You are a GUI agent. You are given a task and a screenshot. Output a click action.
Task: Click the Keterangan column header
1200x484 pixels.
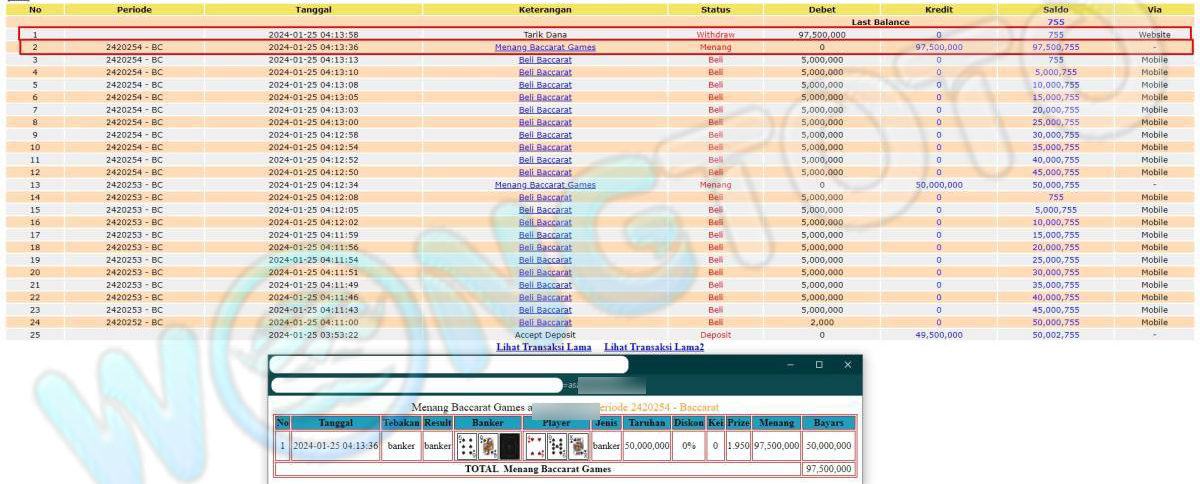545,9
